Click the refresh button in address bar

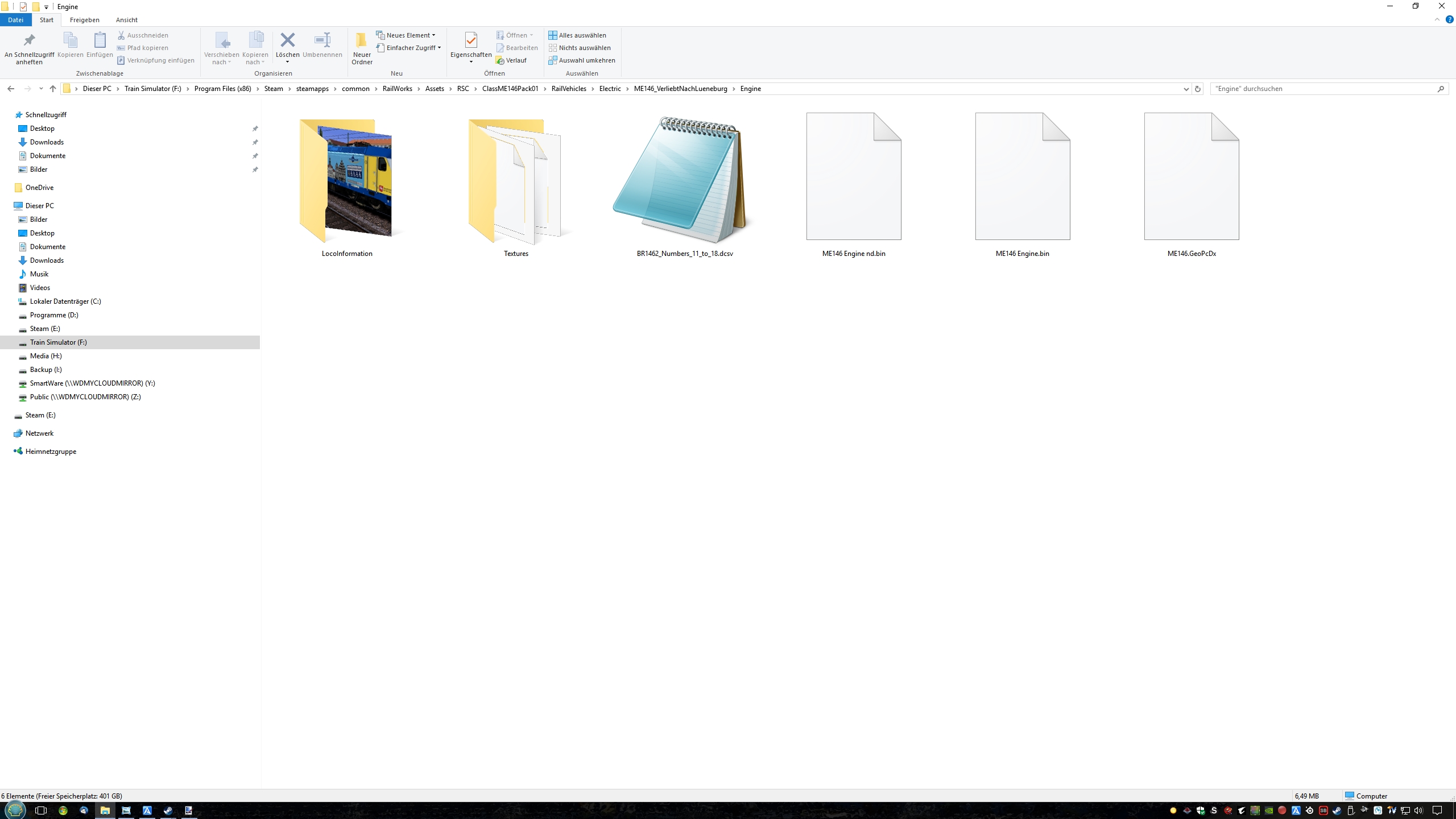pyautogui.click(x=1198, y=89)
